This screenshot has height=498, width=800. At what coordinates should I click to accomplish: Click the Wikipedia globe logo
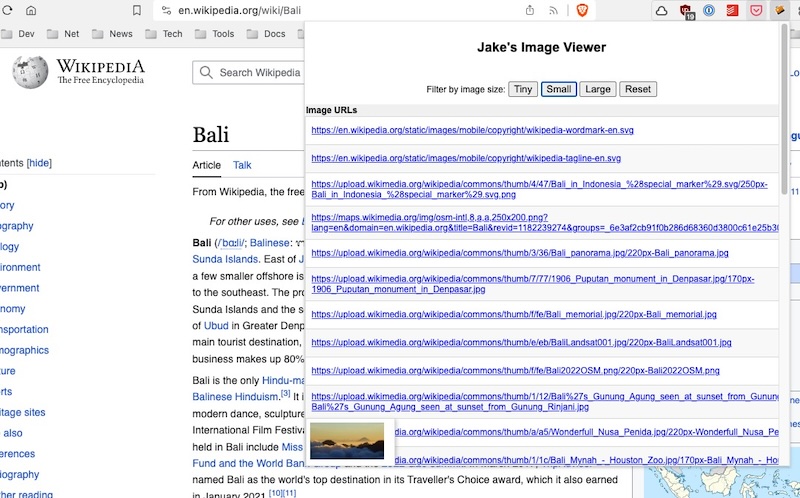(x=31, y=72)
